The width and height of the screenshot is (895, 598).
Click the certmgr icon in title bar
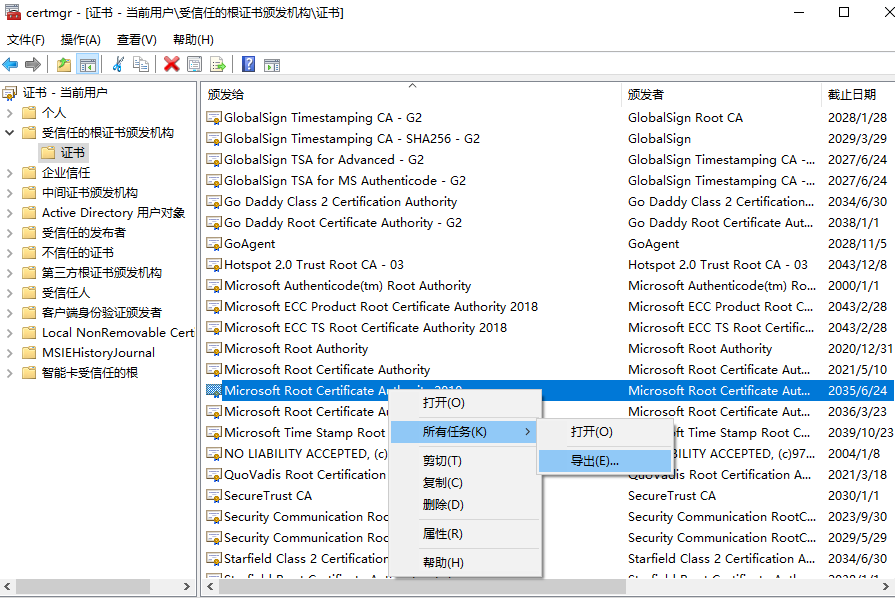[x=13, y=12]
